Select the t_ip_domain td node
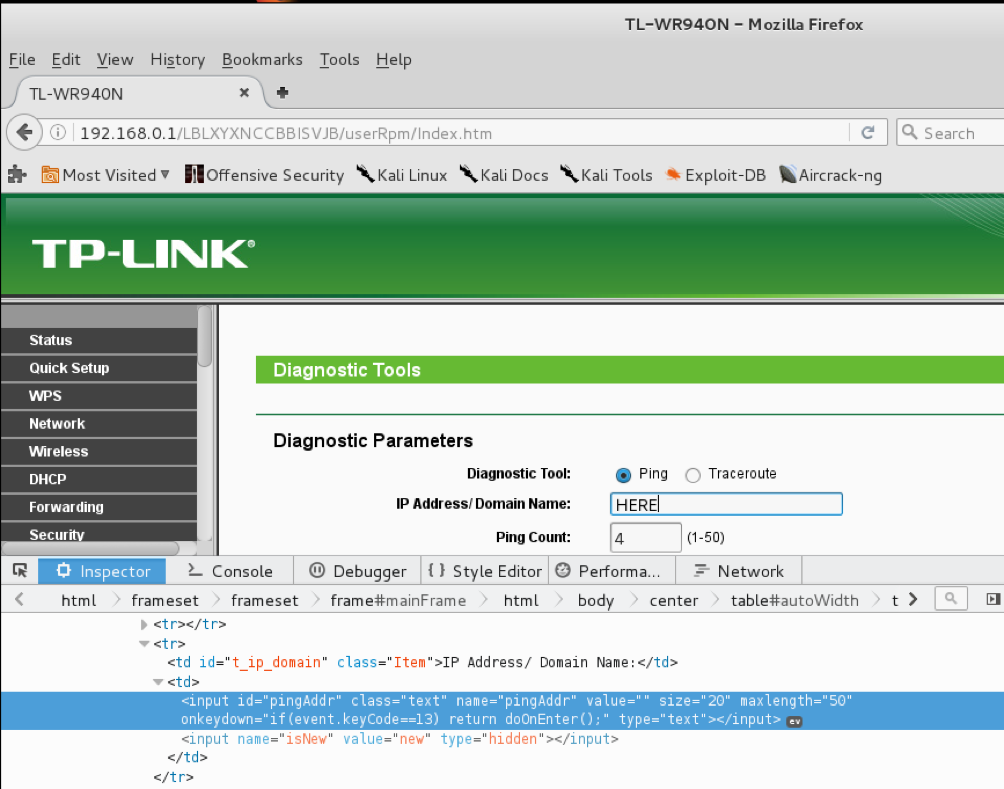 click(x=423, y=662)
